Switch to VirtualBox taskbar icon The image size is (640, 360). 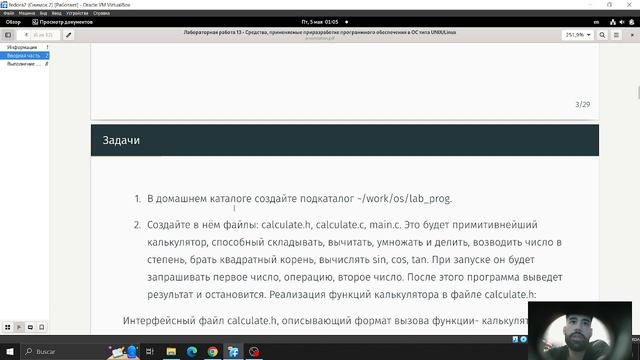[x=233, y=351]
